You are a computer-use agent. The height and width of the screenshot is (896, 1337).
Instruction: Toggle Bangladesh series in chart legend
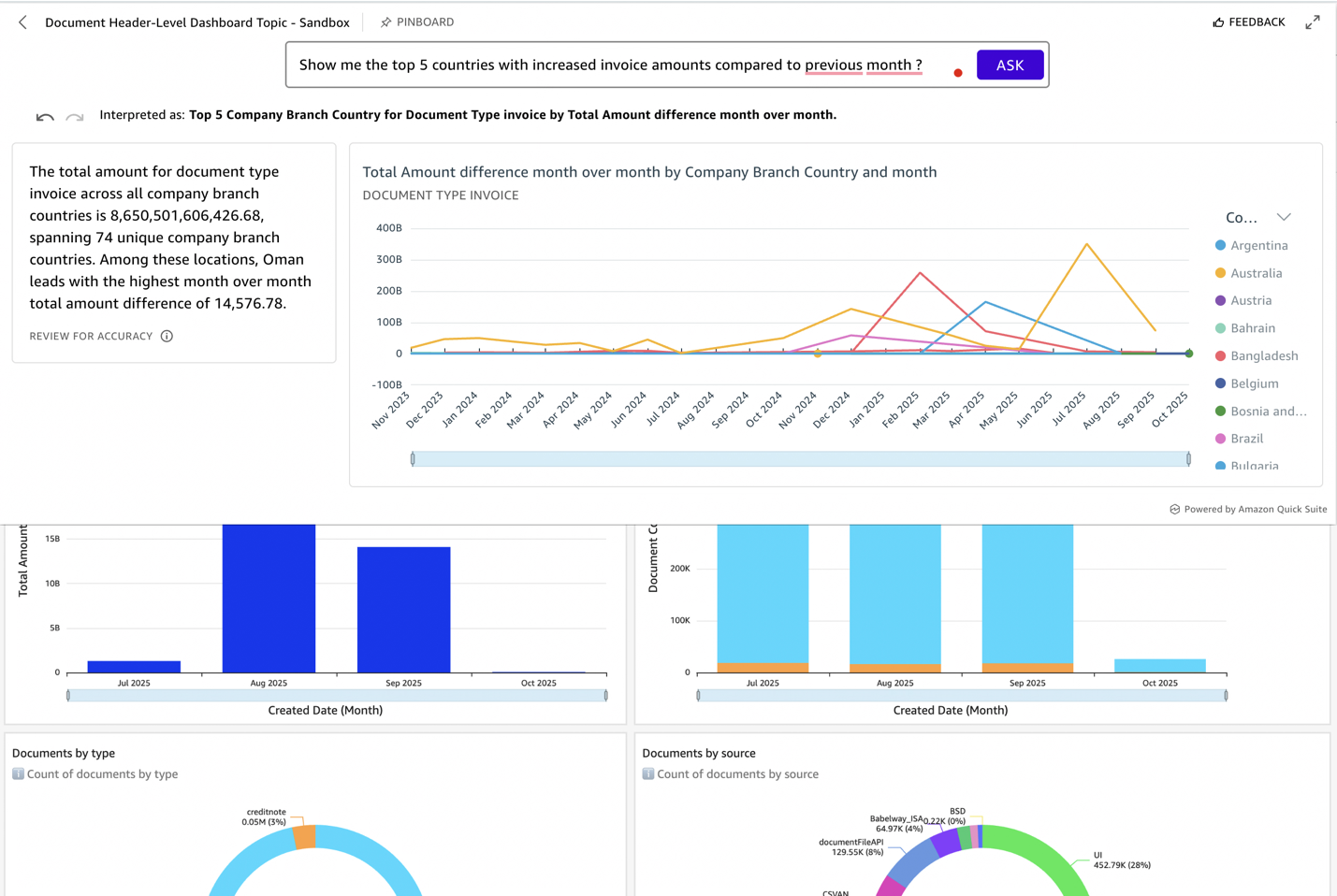pyautogui.click(x=1263, y=356)
